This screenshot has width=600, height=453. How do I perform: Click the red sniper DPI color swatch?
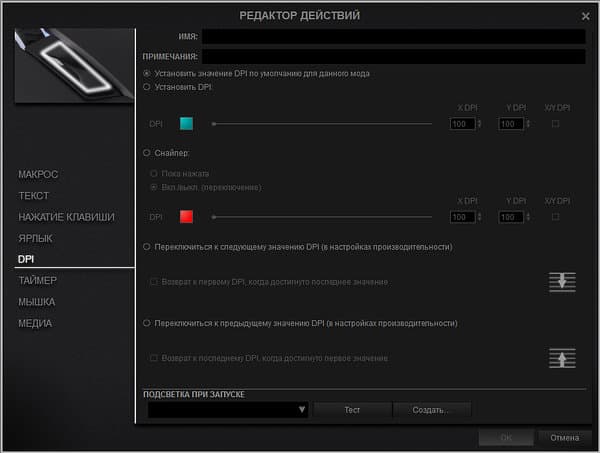point(186,217)
